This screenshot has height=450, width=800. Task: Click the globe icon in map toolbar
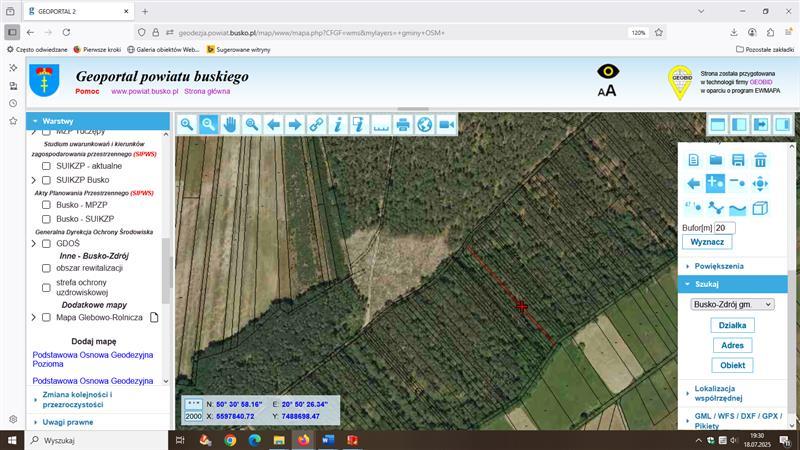click(x=424, y=124)
